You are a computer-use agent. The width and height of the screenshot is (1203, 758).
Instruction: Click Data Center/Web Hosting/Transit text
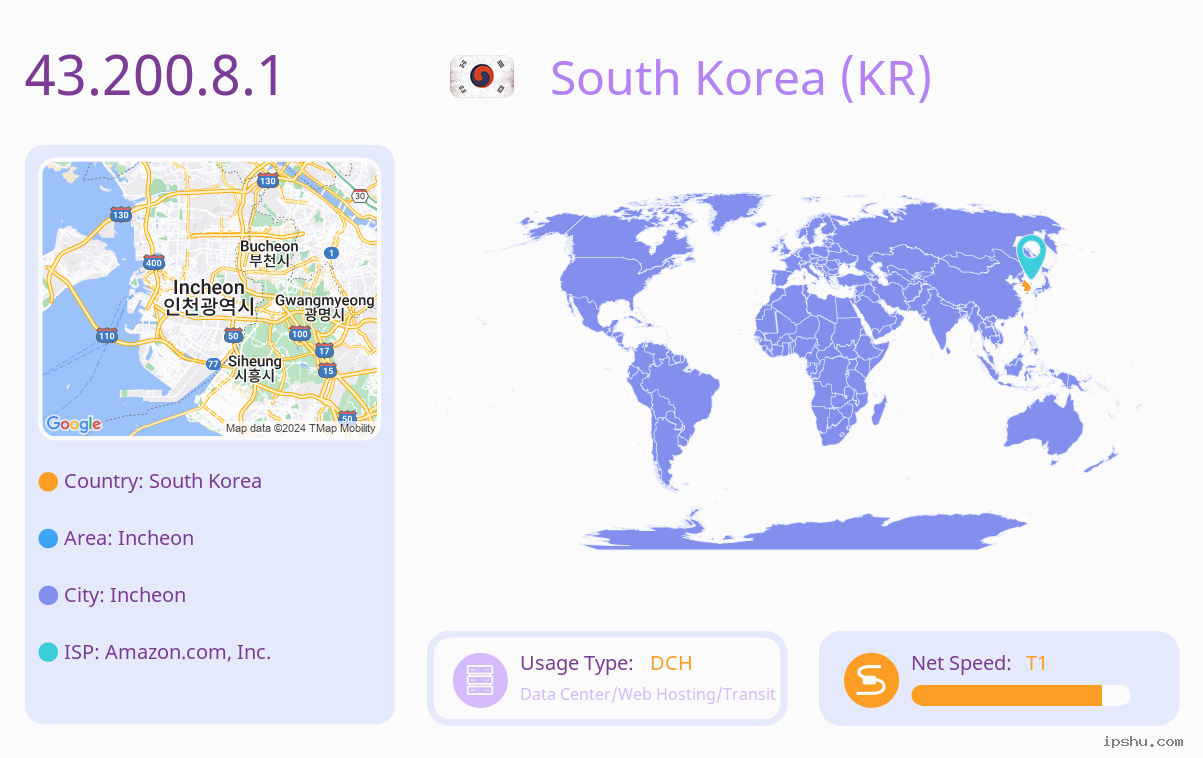point(648,694)
